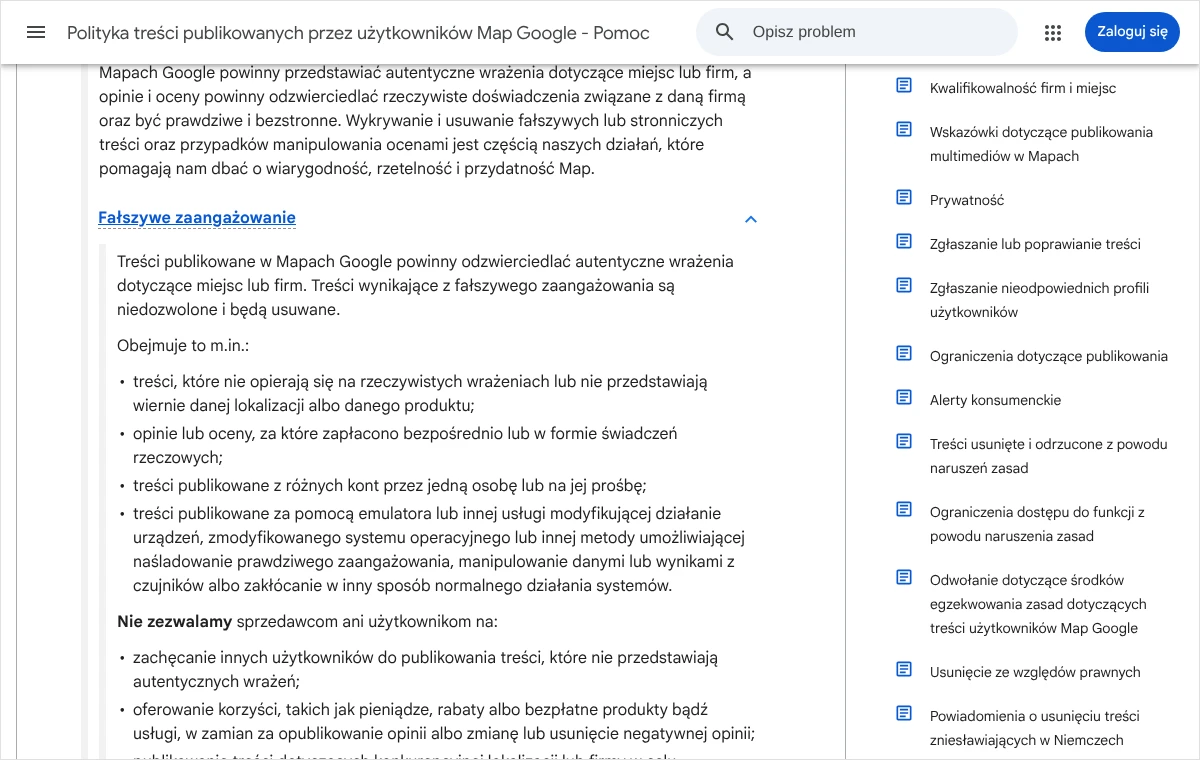The height and width of the screenshot is (760, 1200).
Task: Open Ograniczenia dostępu do funkcji article
Action: [x=1037, y=524]
